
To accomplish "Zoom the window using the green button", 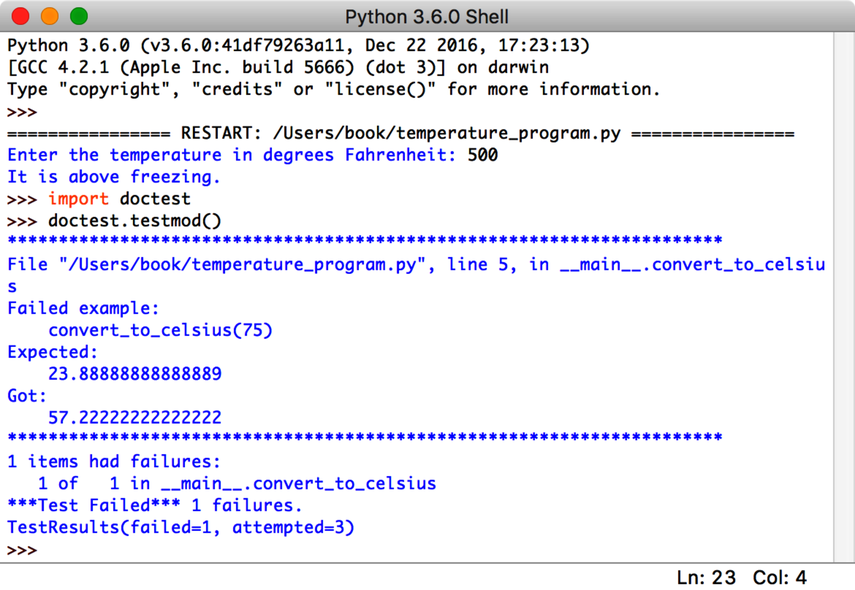I will click(79, 16).
